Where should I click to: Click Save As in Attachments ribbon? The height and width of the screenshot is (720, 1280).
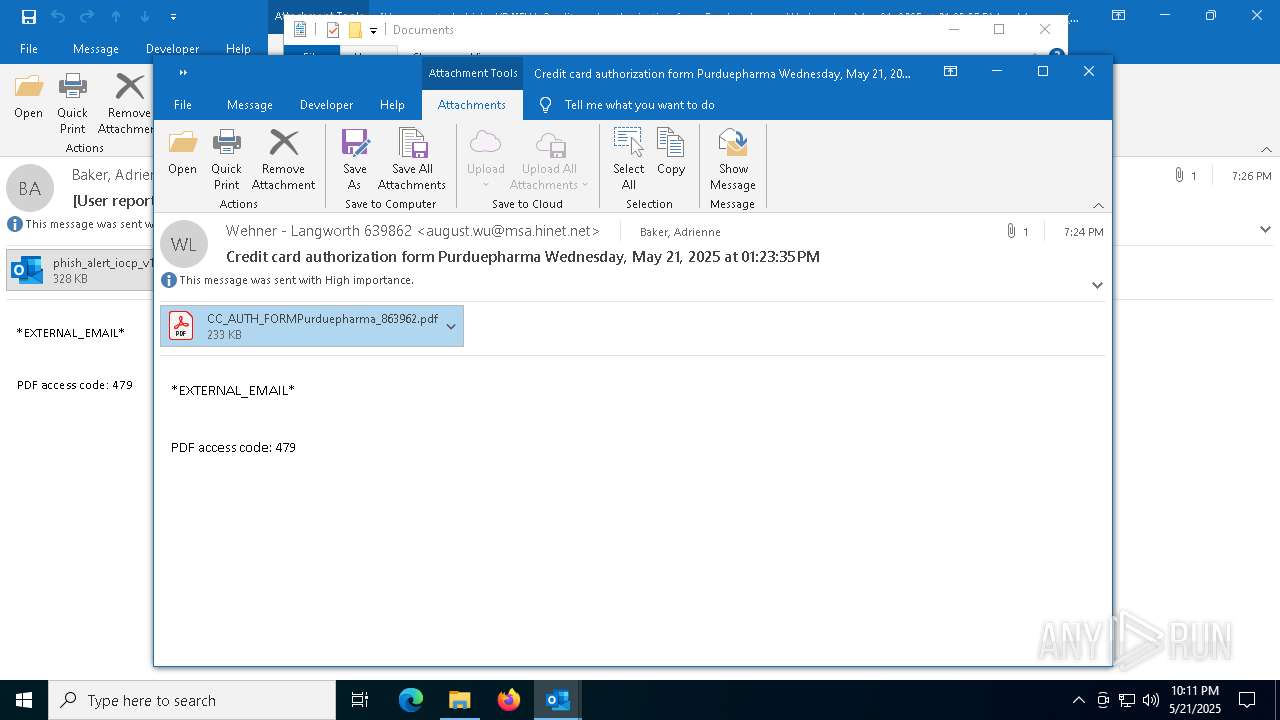point(355,159)
